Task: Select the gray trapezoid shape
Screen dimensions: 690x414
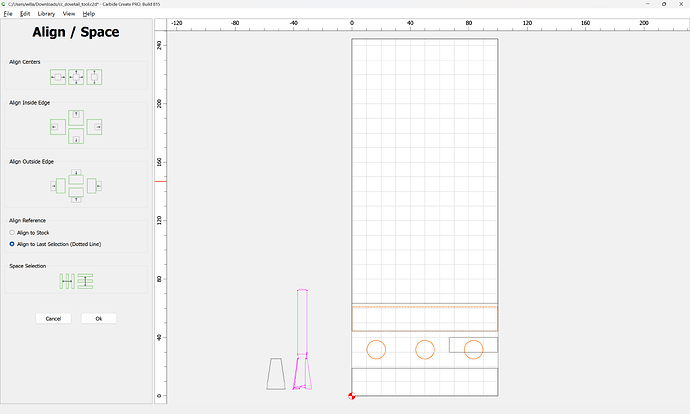Action: [276, 374]
